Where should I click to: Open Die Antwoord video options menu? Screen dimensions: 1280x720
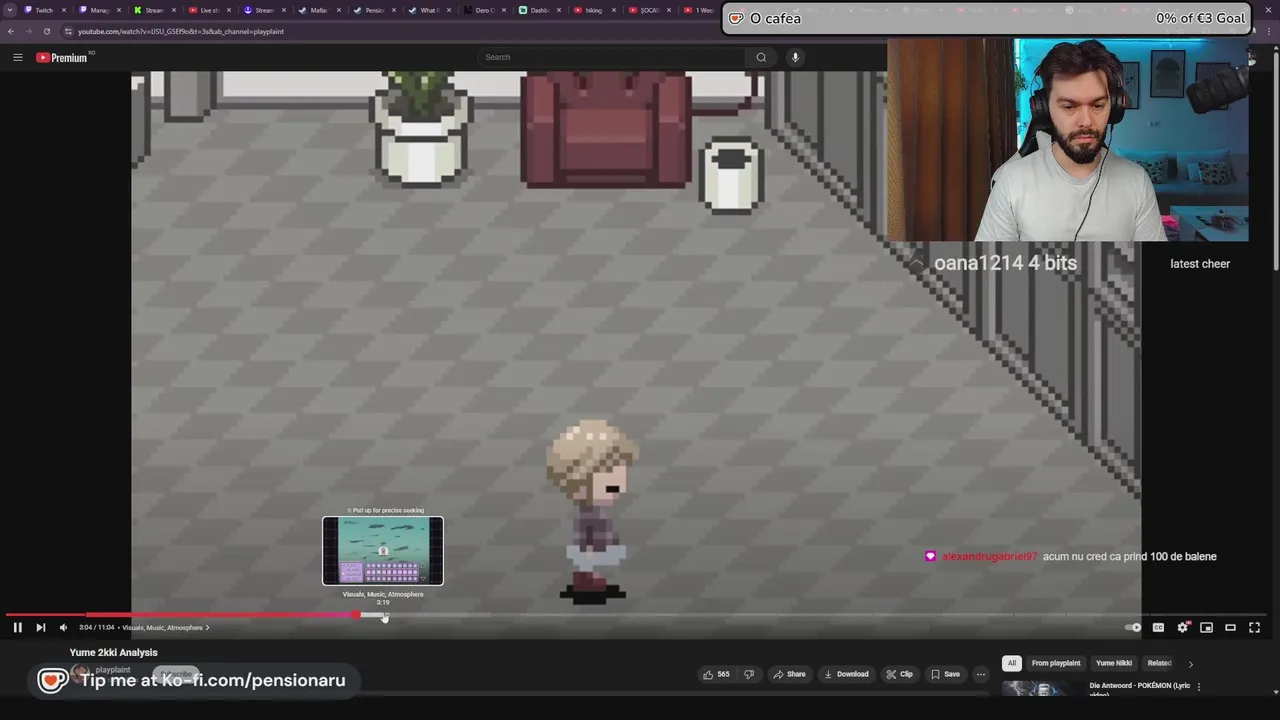1198,687
